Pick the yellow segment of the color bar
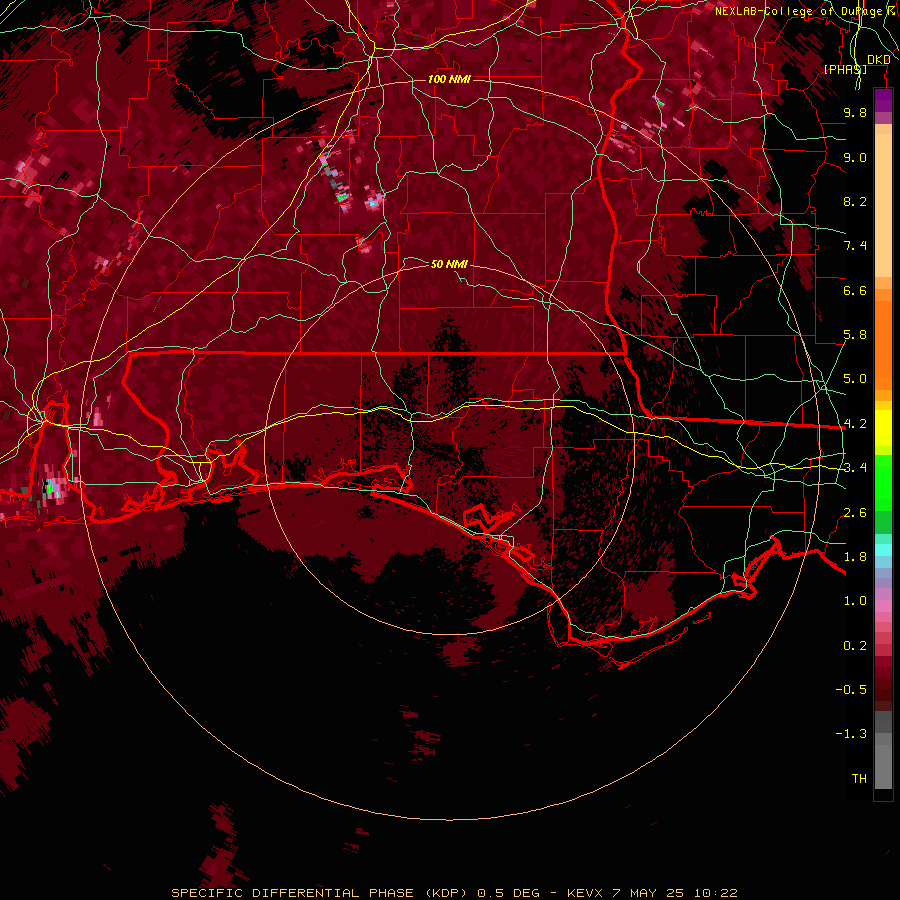The image size is (900, 900). click(x=883, y=428)
